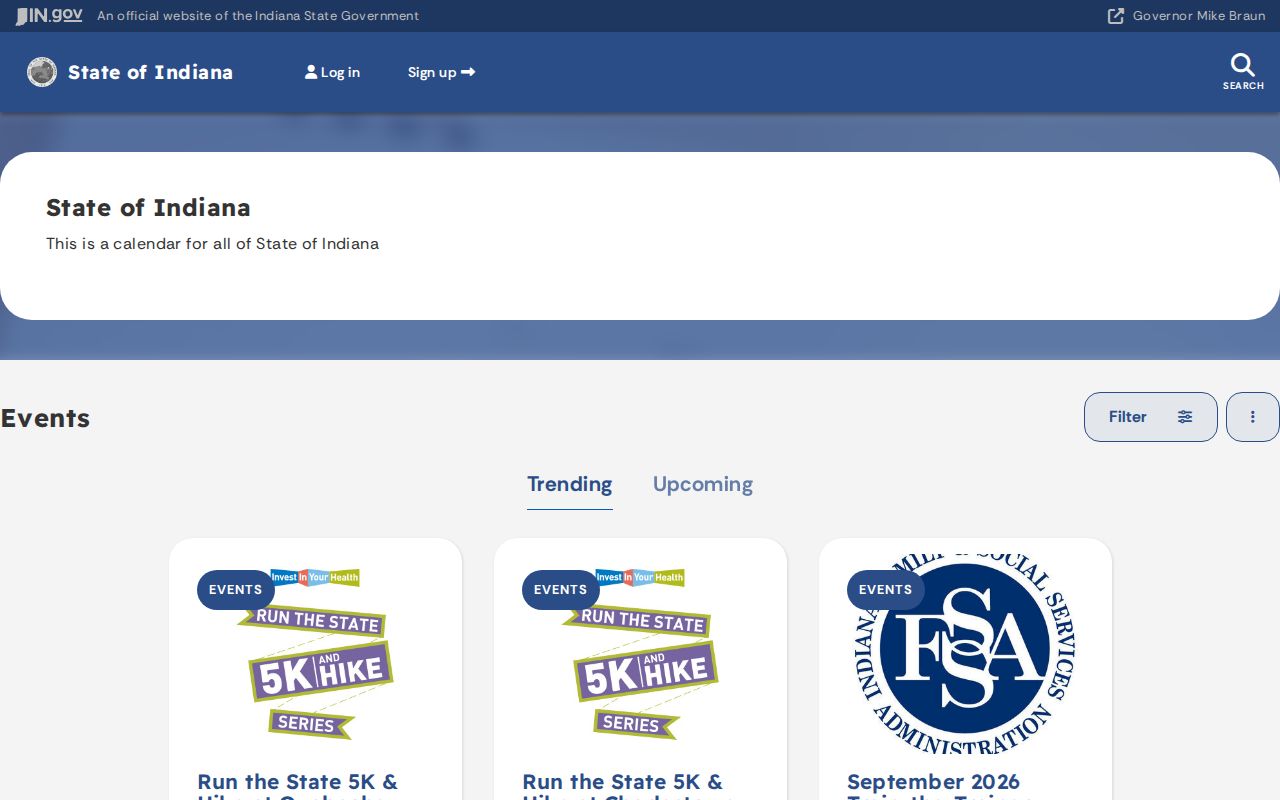Open the second Run the State 5K thumbnail
Screen dimensions: 1280x800
640,654
